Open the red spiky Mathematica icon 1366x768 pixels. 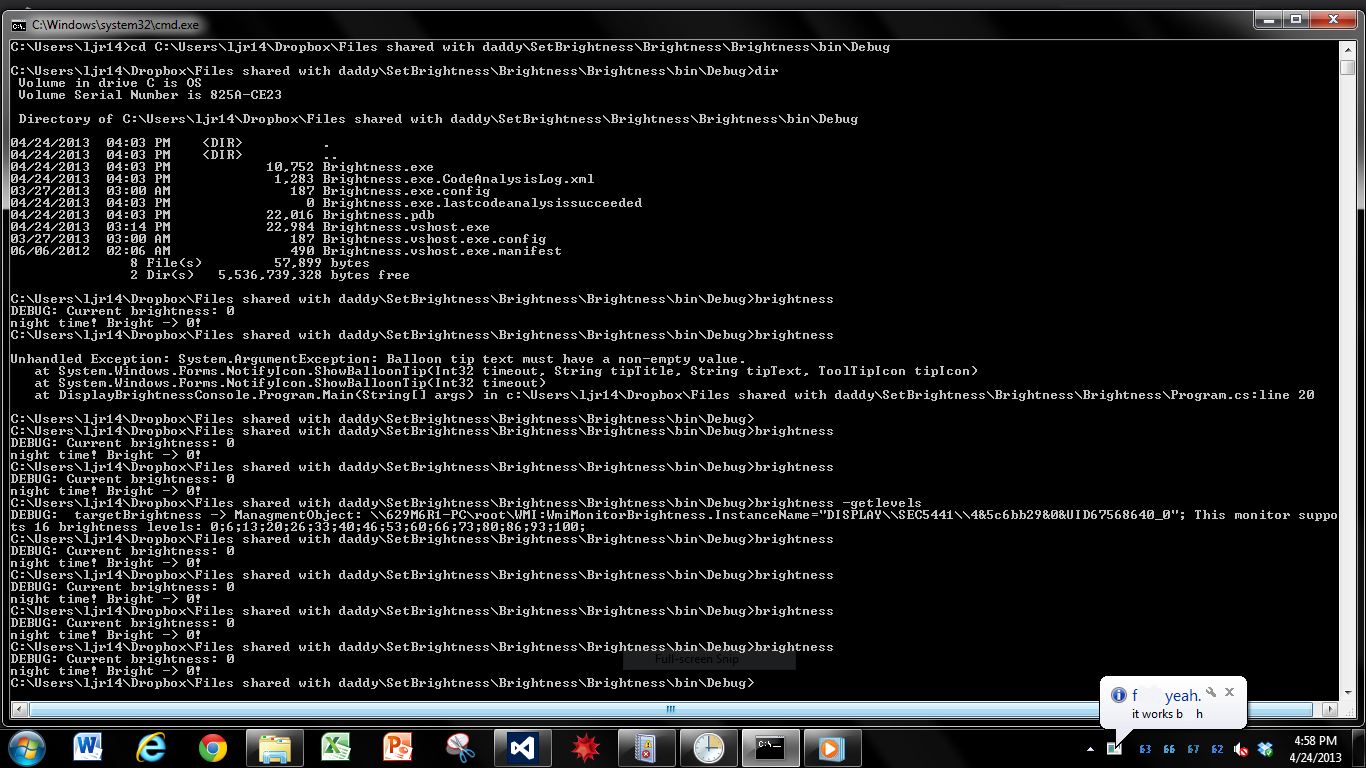585,747
